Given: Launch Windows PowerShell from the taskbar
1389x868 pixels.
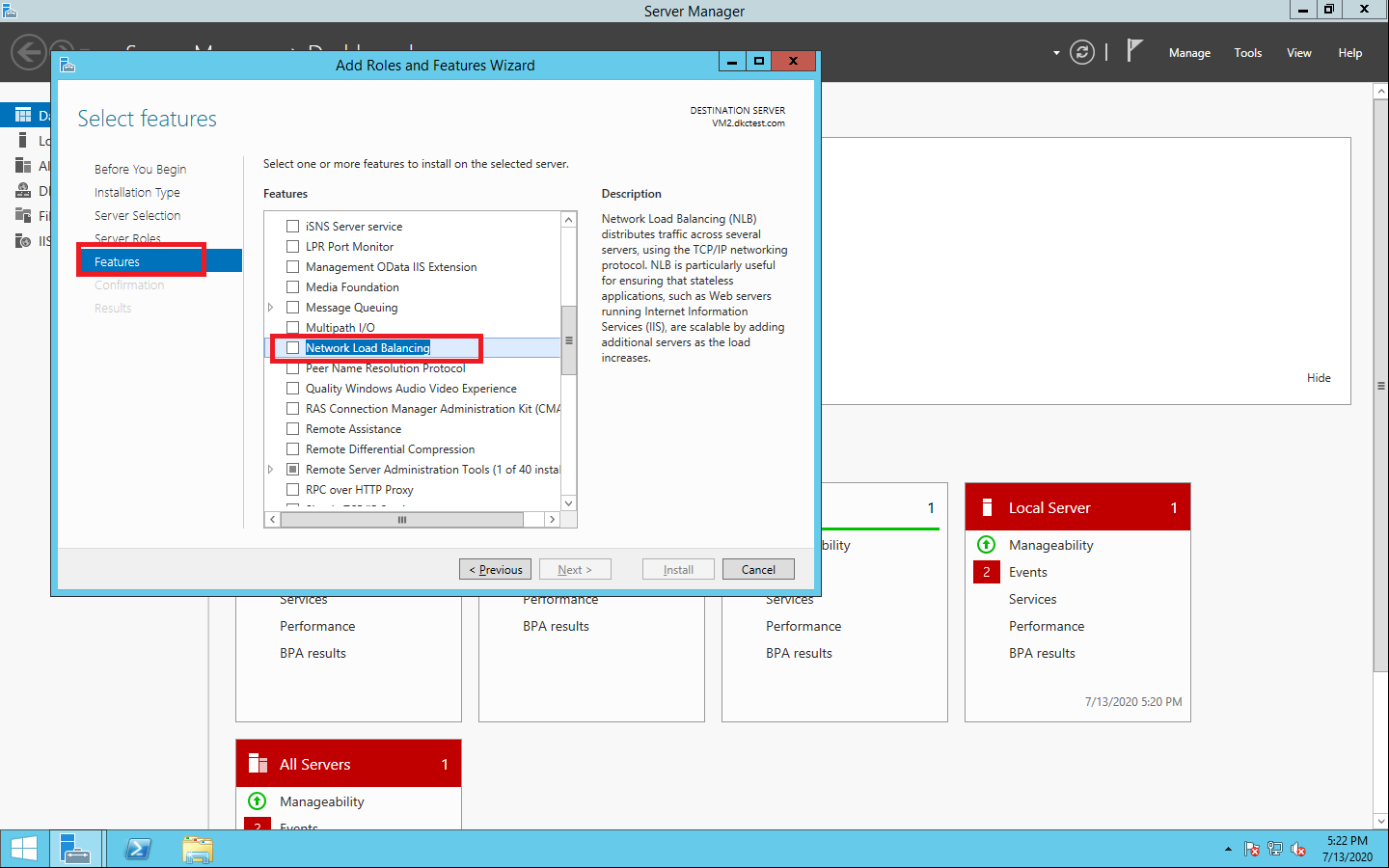Looking at the screenshot, I should 138,849.
